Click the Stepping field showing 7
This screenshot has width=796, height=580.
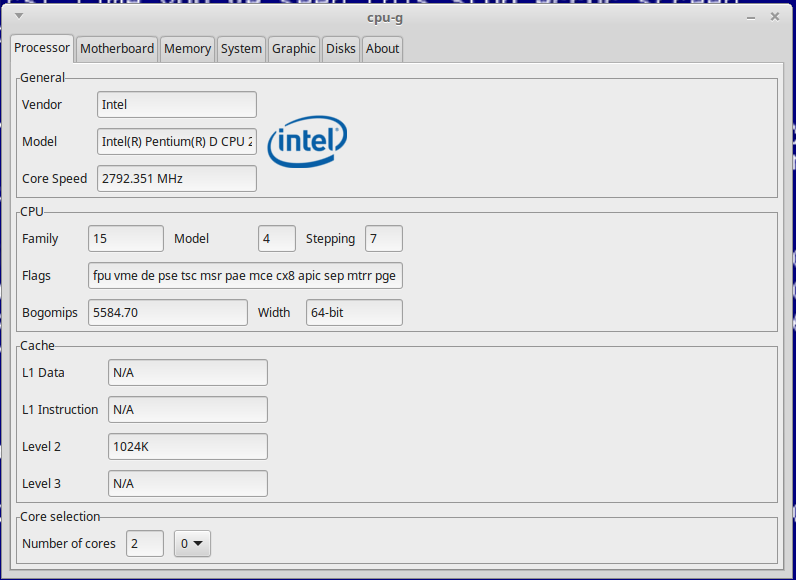click(x=384, y=238)
